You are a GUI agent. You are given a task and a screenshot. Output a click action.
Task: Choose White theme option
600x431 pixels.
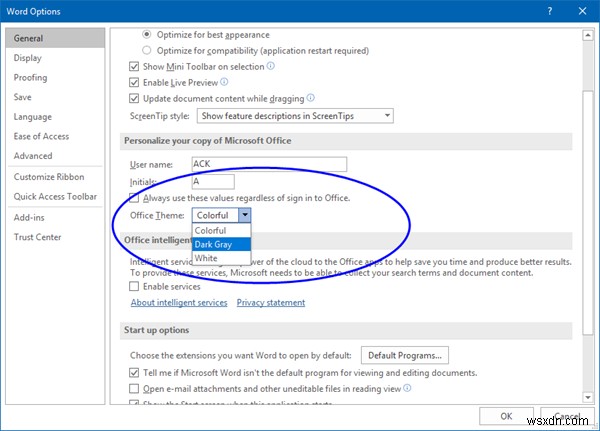221,258
